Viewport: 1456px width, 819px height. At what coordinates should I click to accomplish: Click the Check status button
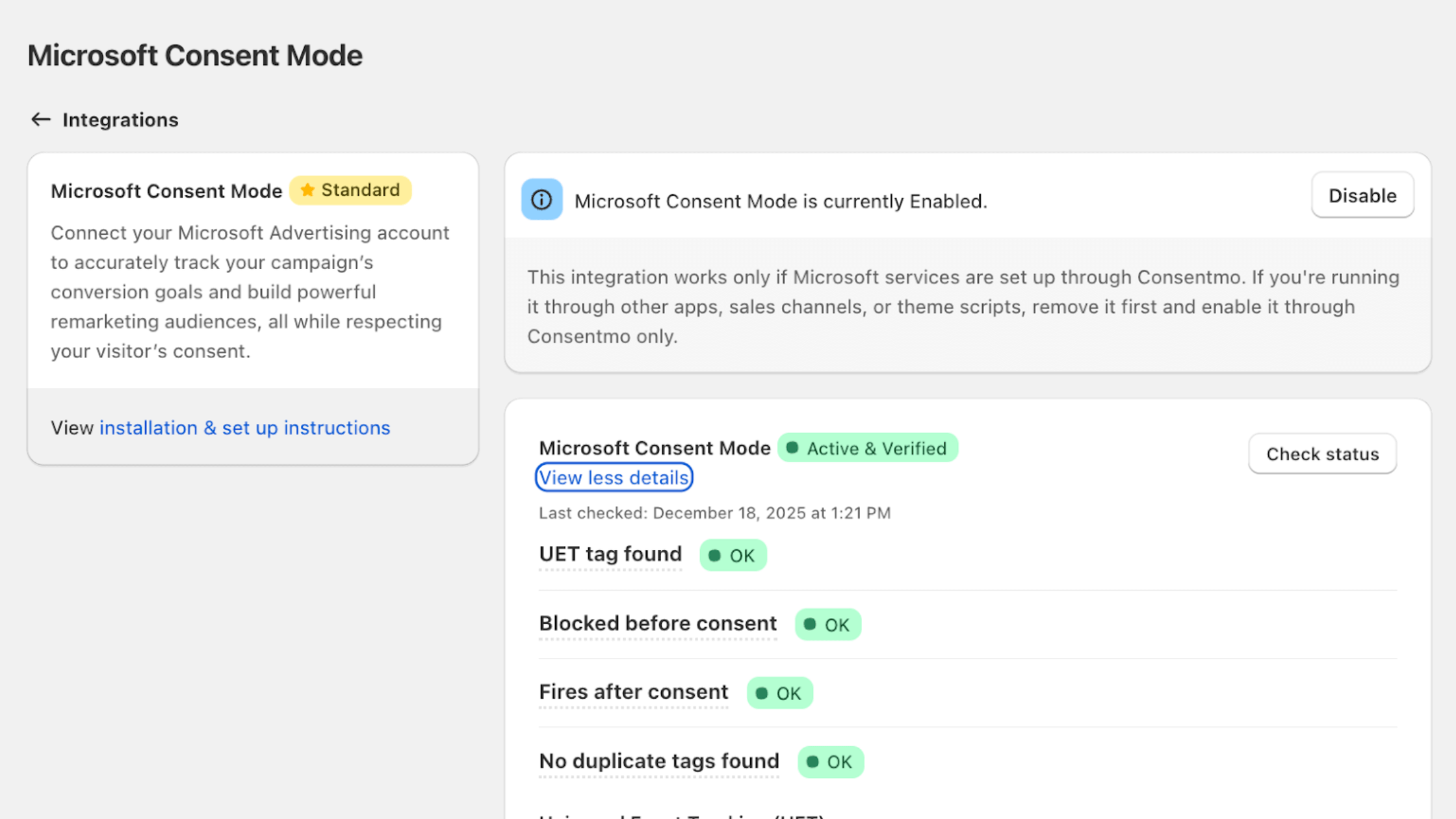click(x=1321, y=454)
